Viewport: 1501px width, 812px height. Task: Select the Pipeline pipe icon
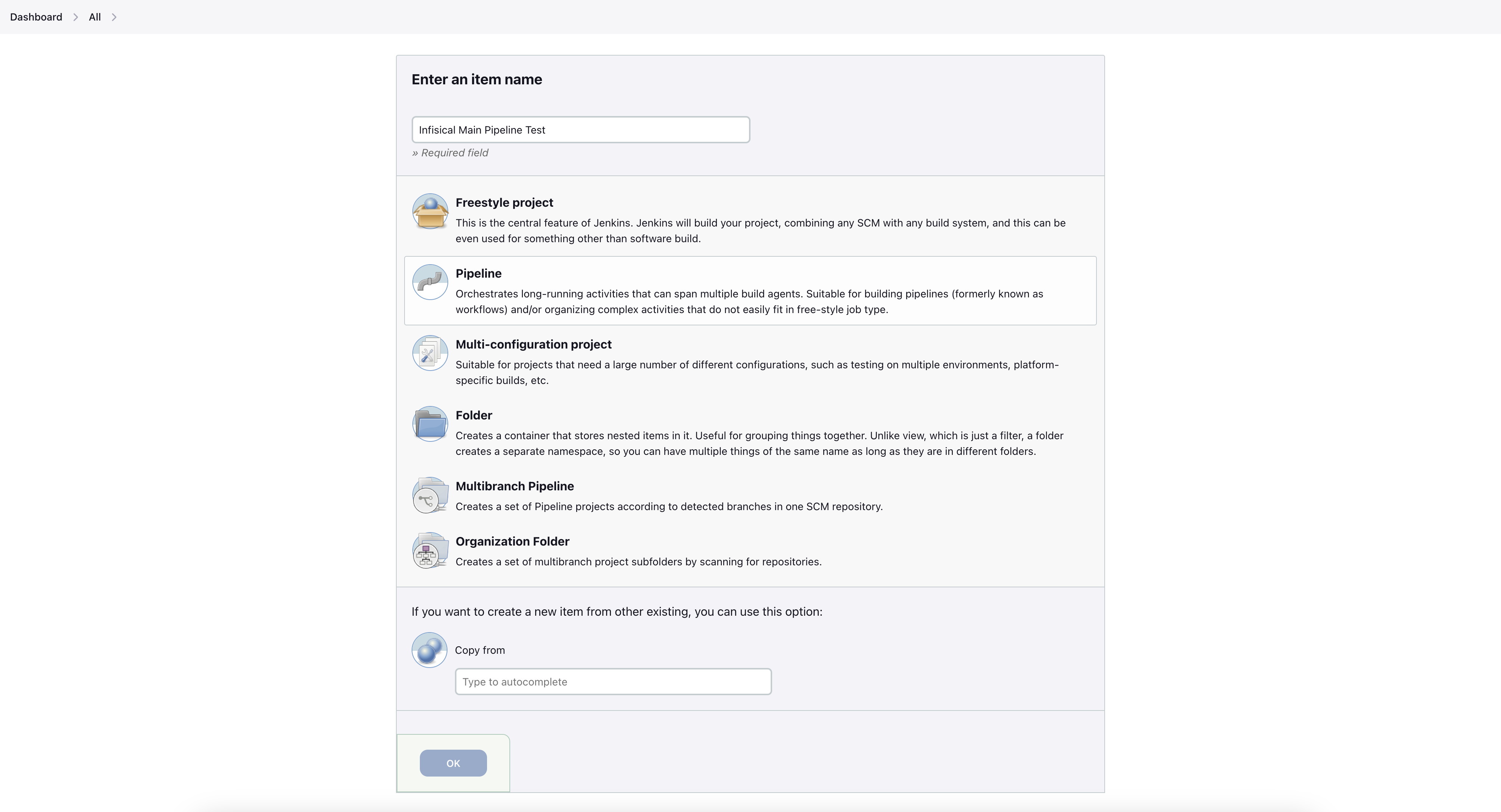[x=430, y=282]
